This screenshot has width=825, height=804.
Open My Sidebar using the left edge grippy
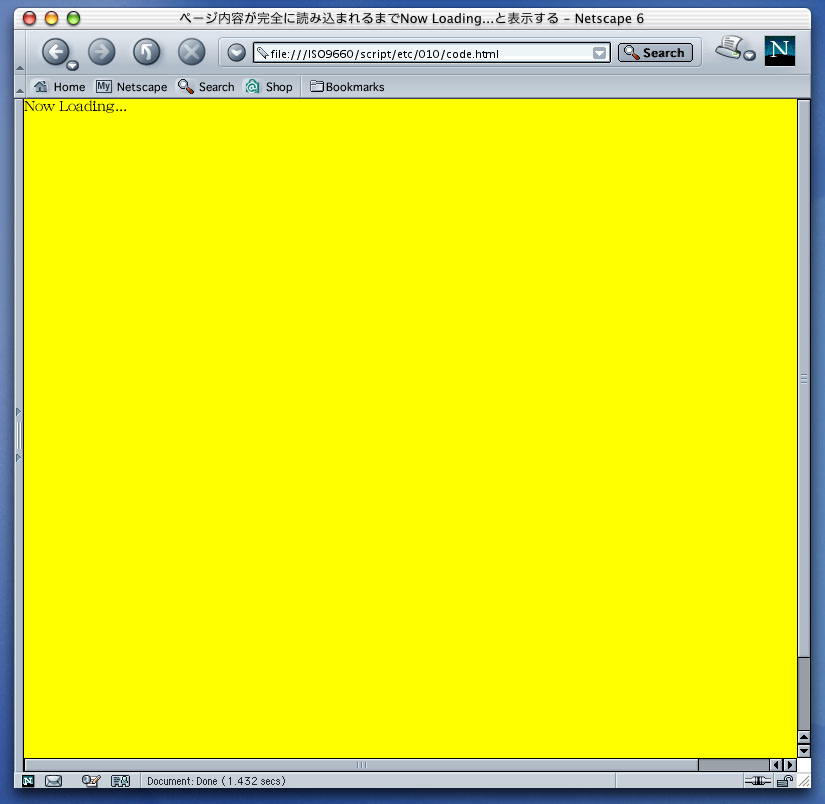(19, 435)
